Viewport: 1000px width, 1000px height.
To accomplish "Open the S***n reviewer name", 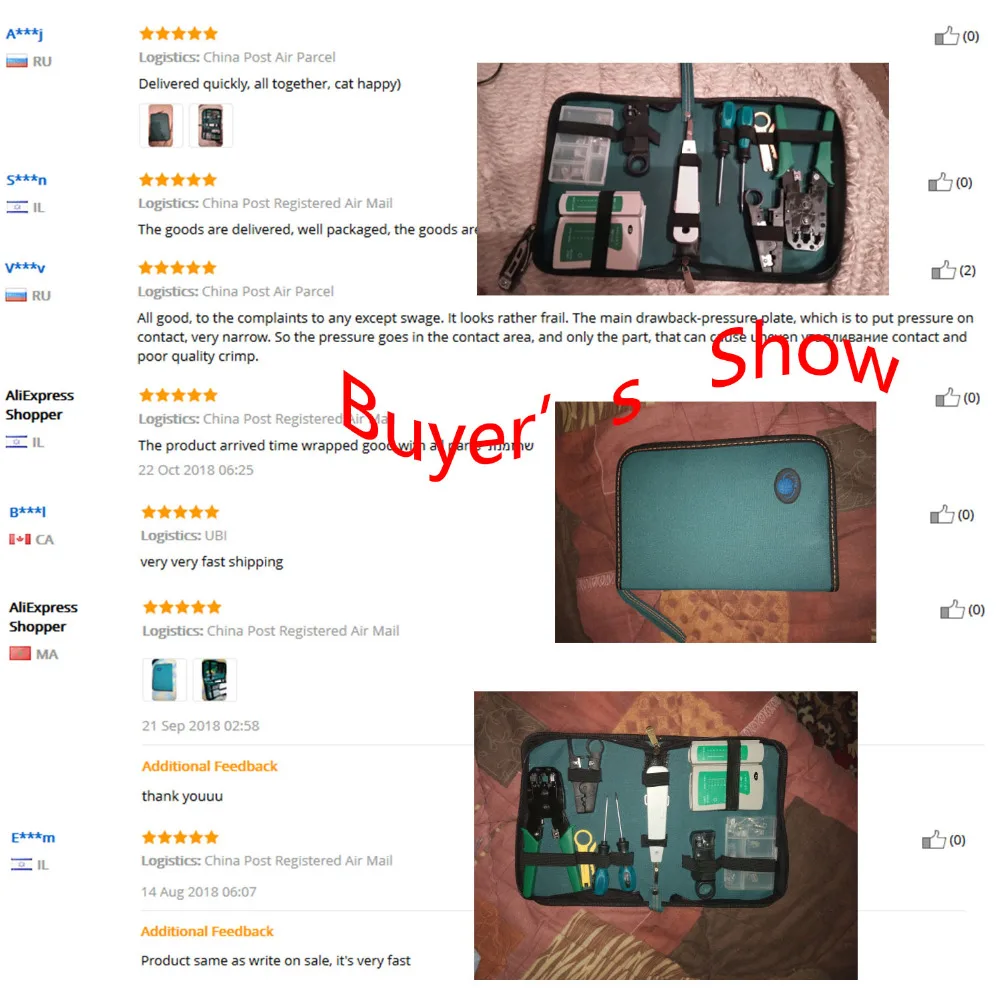I will [x=26, y=180].
